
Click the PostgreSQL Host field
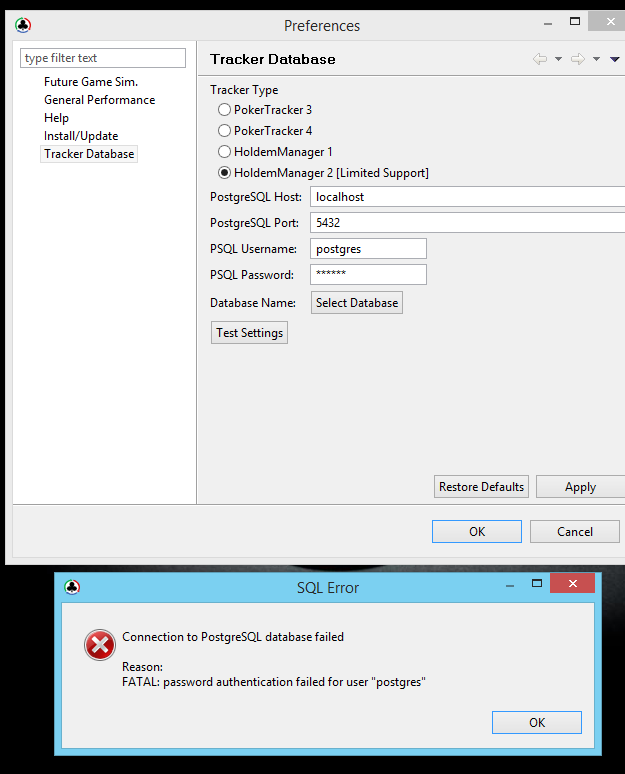coord(467,196)
